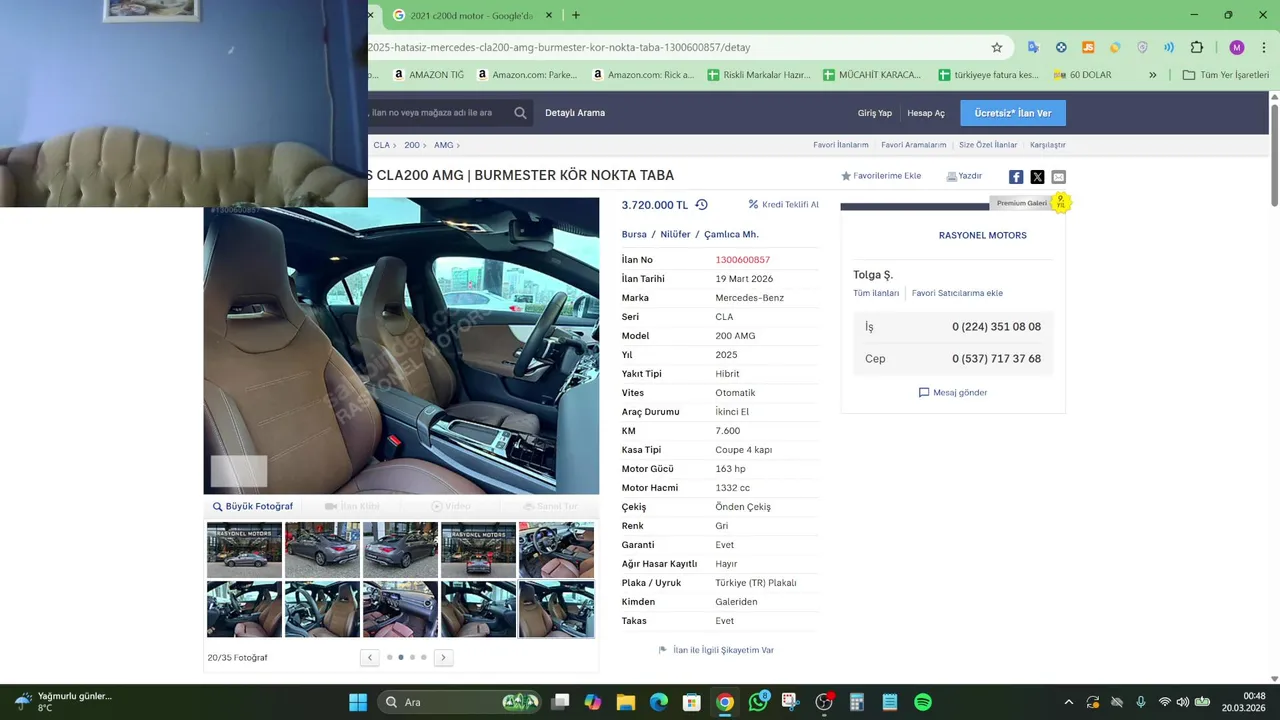Click the Windows taskbar Ara search box
The image size is (1280, 720).
460,702
